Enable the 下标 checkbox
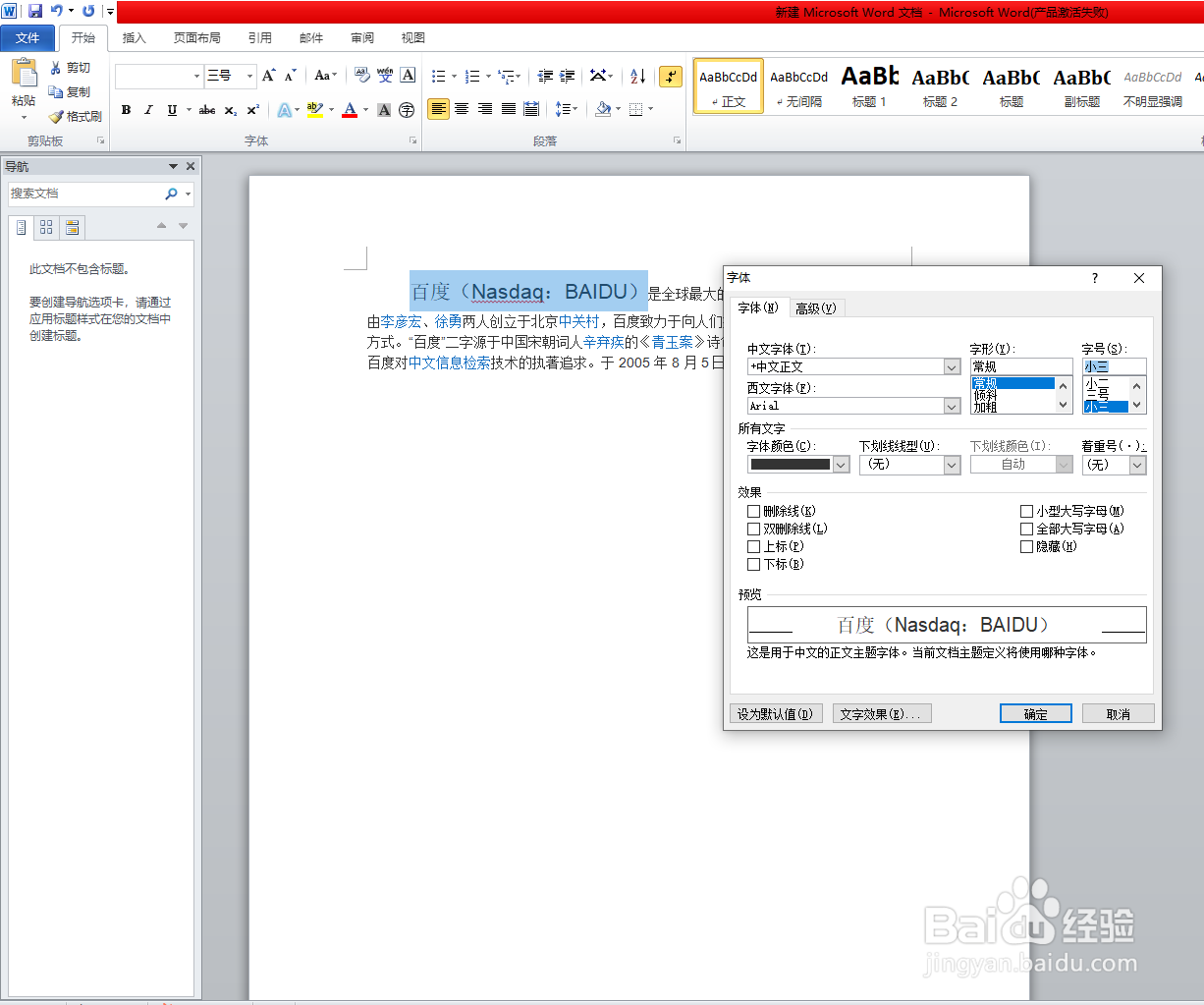 point(753,564)
